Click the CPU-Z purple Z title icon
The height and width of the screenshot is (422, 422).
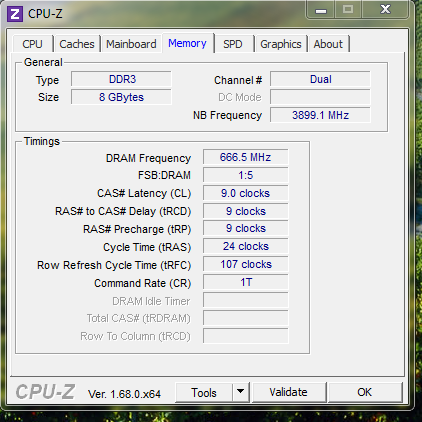pos(15,14)
